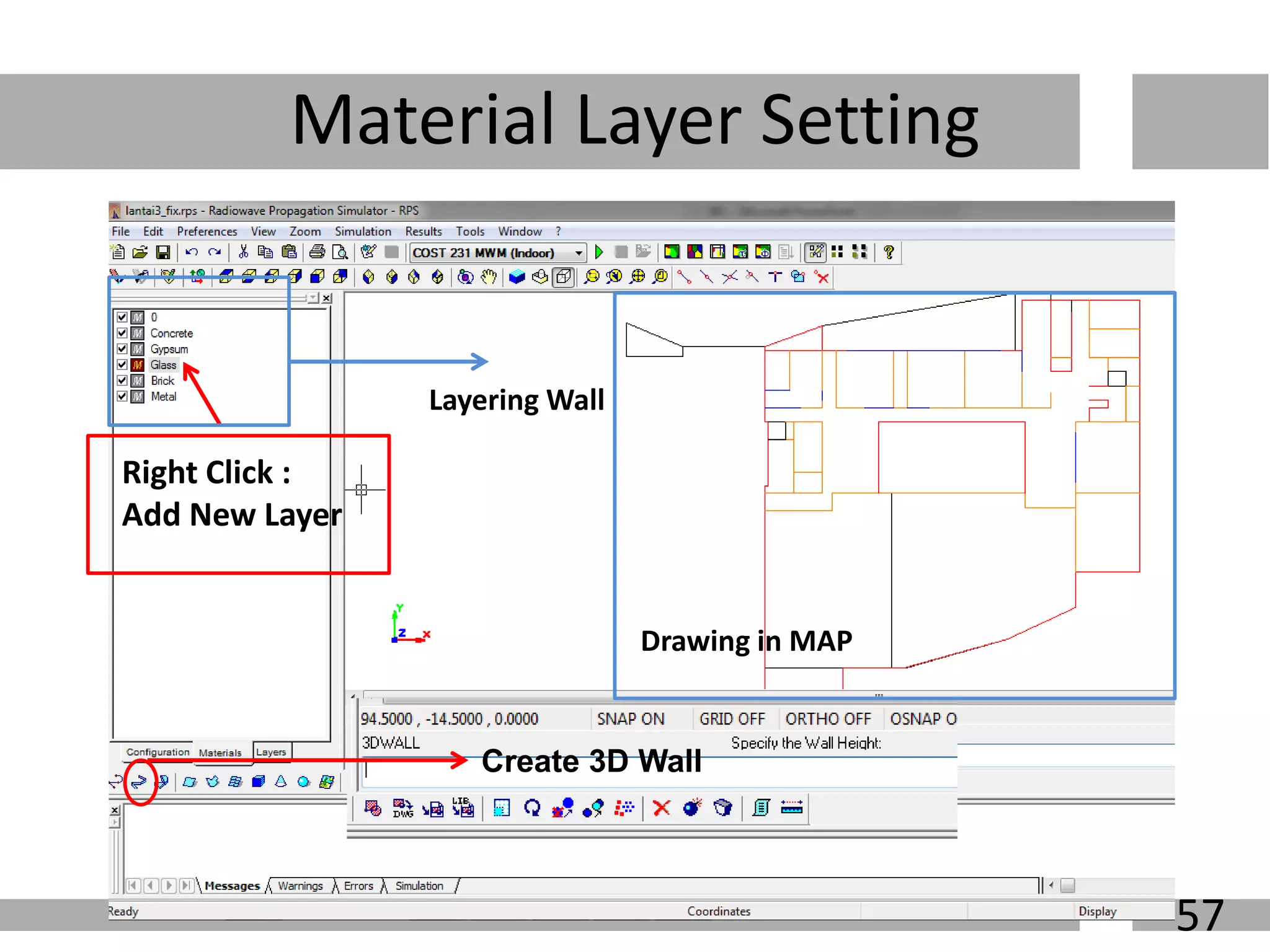1270x952 pixels.
Task: Close the message pane using small X
Action: click(115, 810)
